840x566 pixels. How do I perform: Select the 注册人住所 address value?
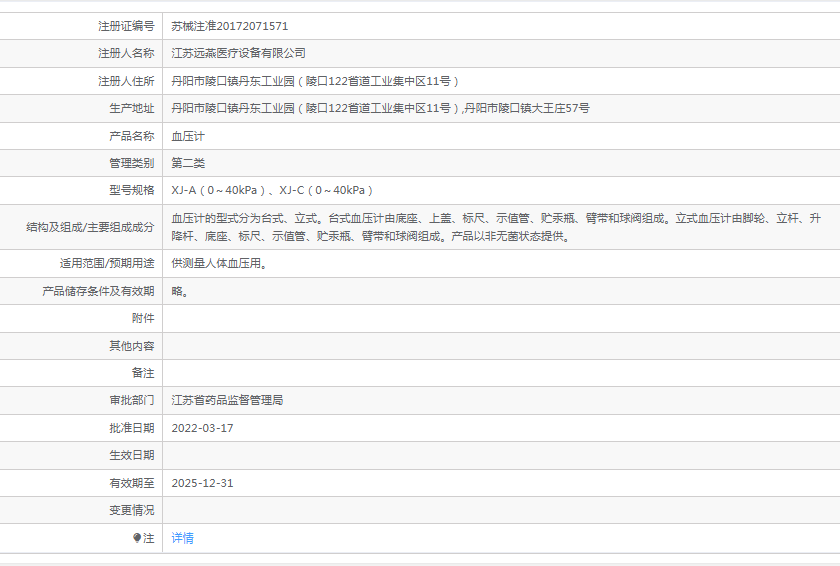click(x=315, y=81)
